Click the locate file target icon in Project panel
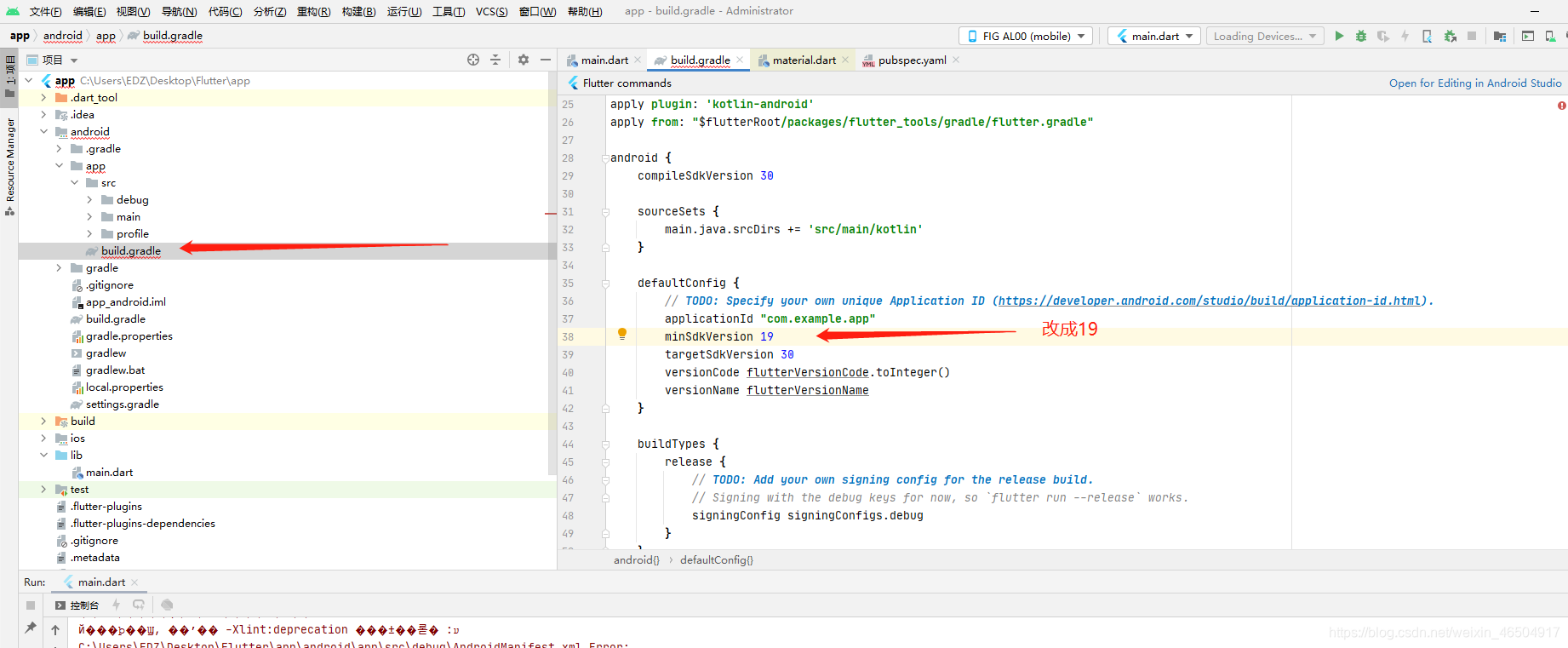1568x648 pixels. [473, 60]
